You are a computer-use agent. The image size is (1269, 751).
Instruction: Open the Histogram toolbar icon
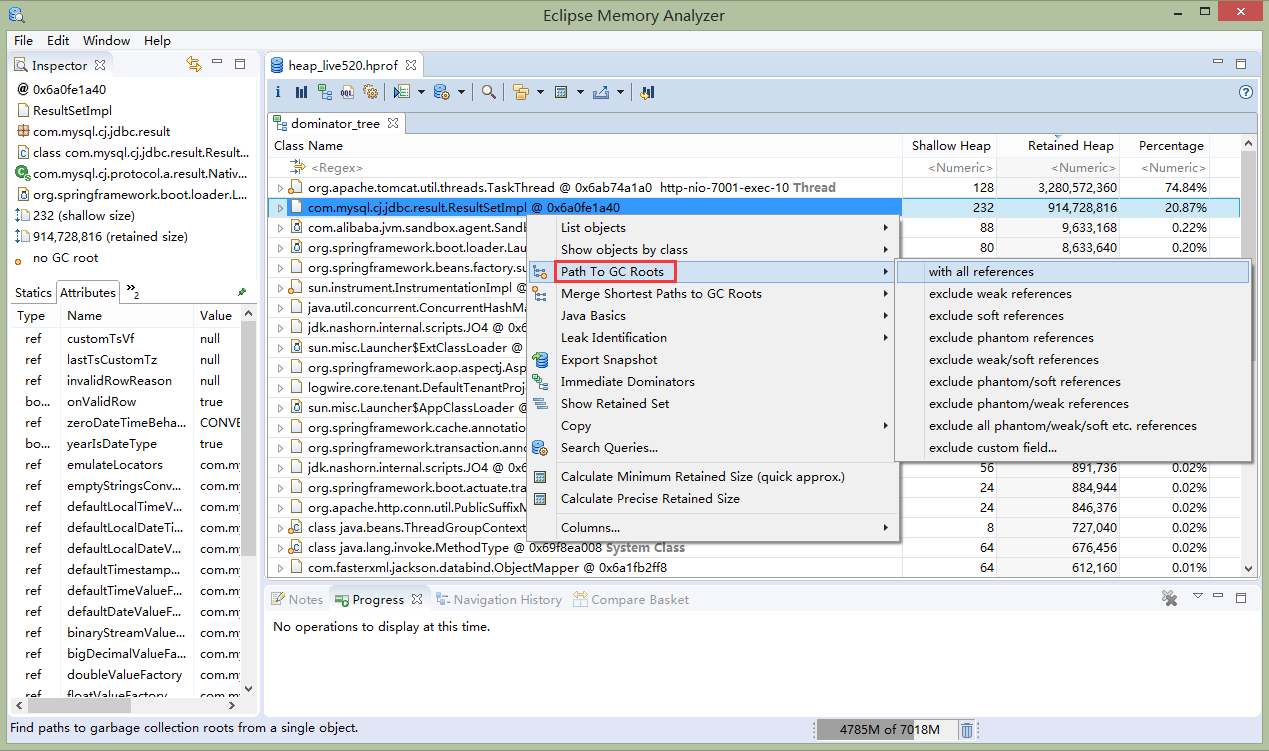(x=301, y=92)
